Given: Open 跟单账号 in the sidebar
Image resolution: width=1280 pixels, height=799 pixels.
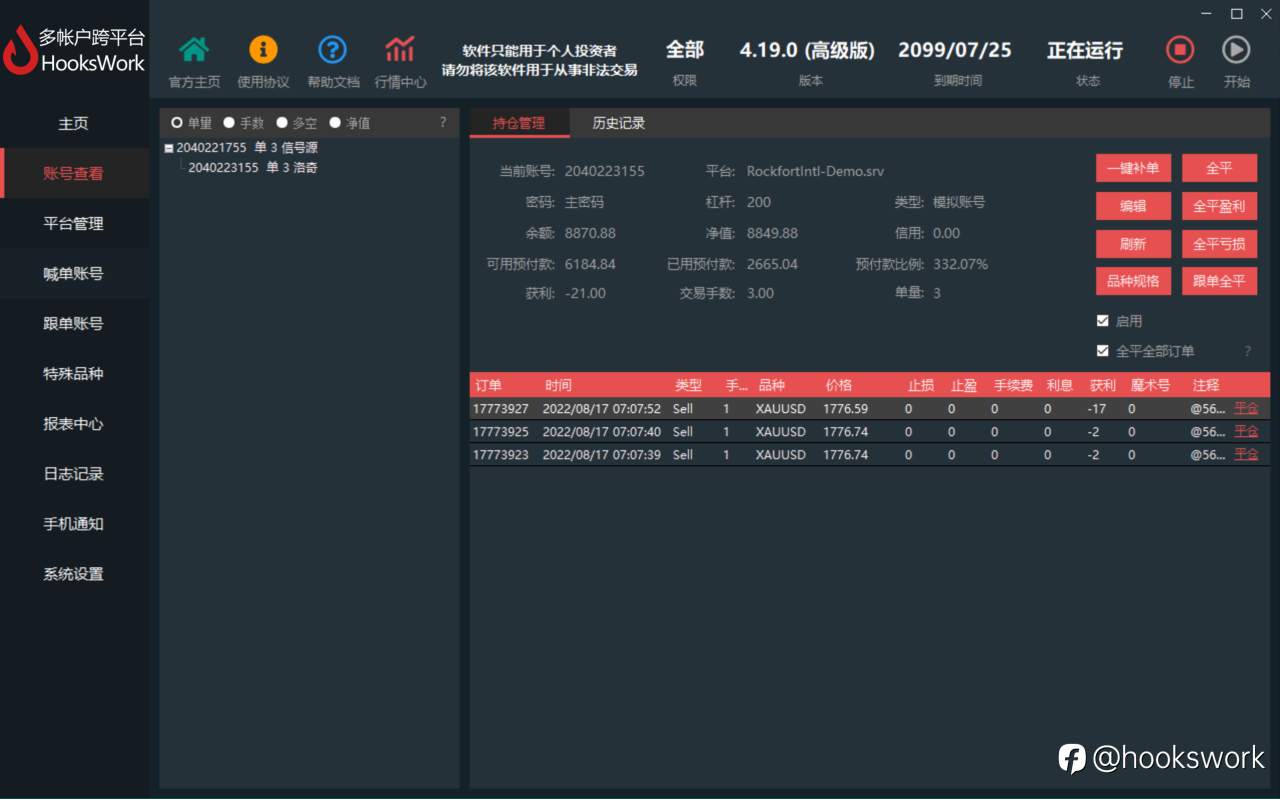Looking at the screenshot, I should pos(74,323).
